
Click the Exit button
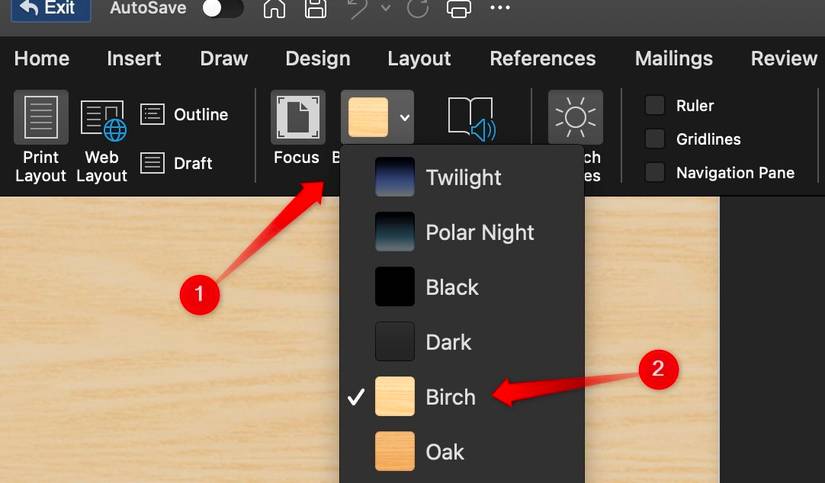(47, 9)
